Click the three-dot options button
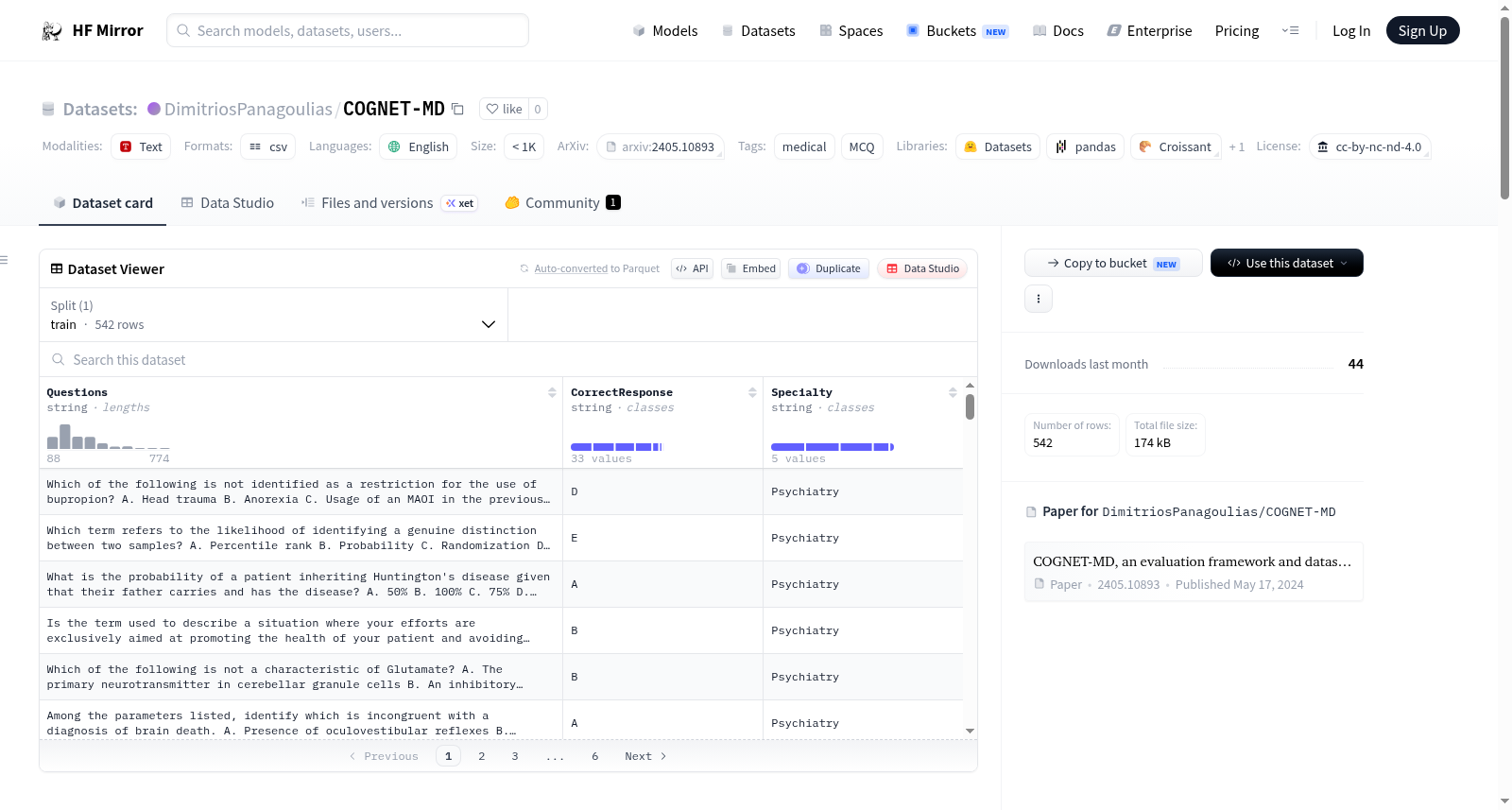The width and height of the screenshot is (1512, 810). [1039, 299]
